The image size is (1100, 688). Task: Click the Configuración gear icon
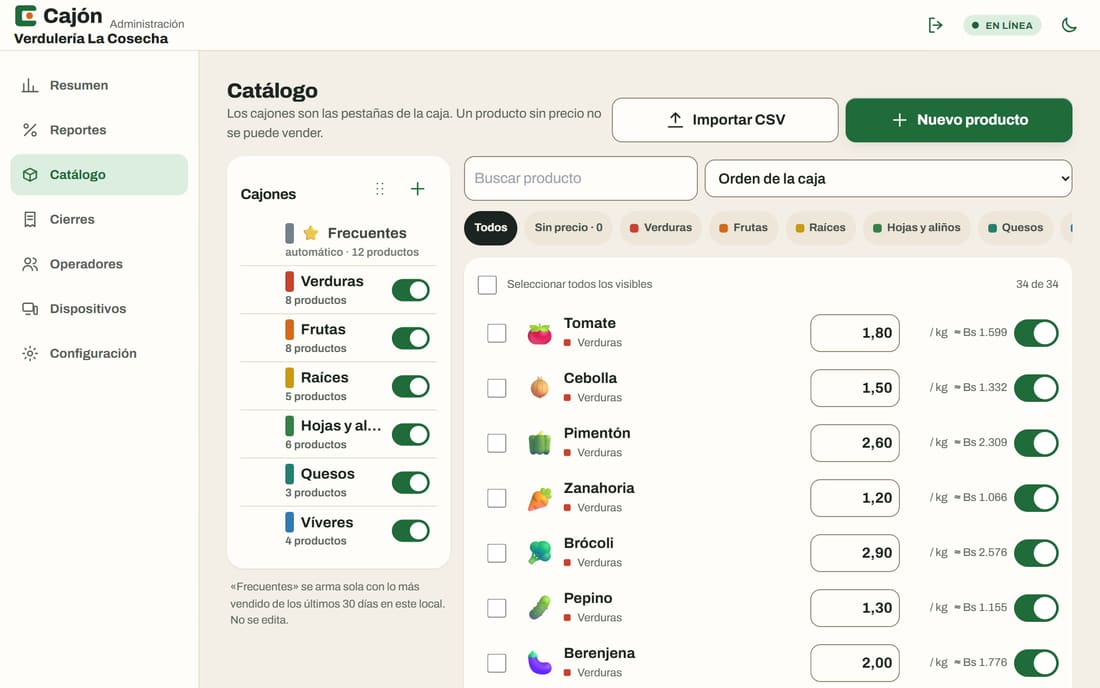coord(29,353)
